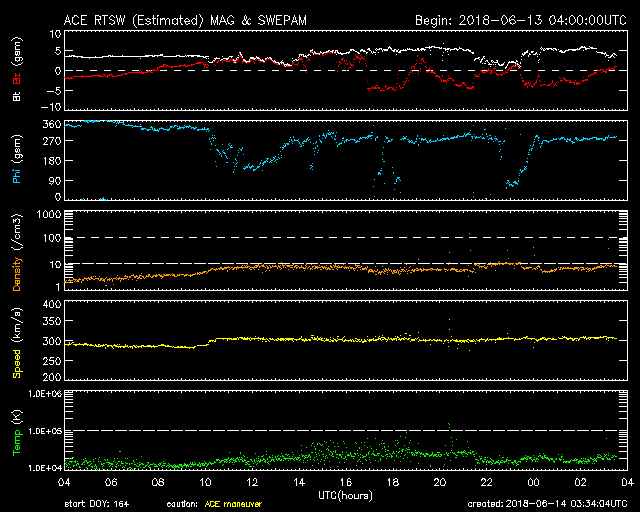
Task: Click the yellow 'ACE maneuver' caution label
Action: point(233,504)
